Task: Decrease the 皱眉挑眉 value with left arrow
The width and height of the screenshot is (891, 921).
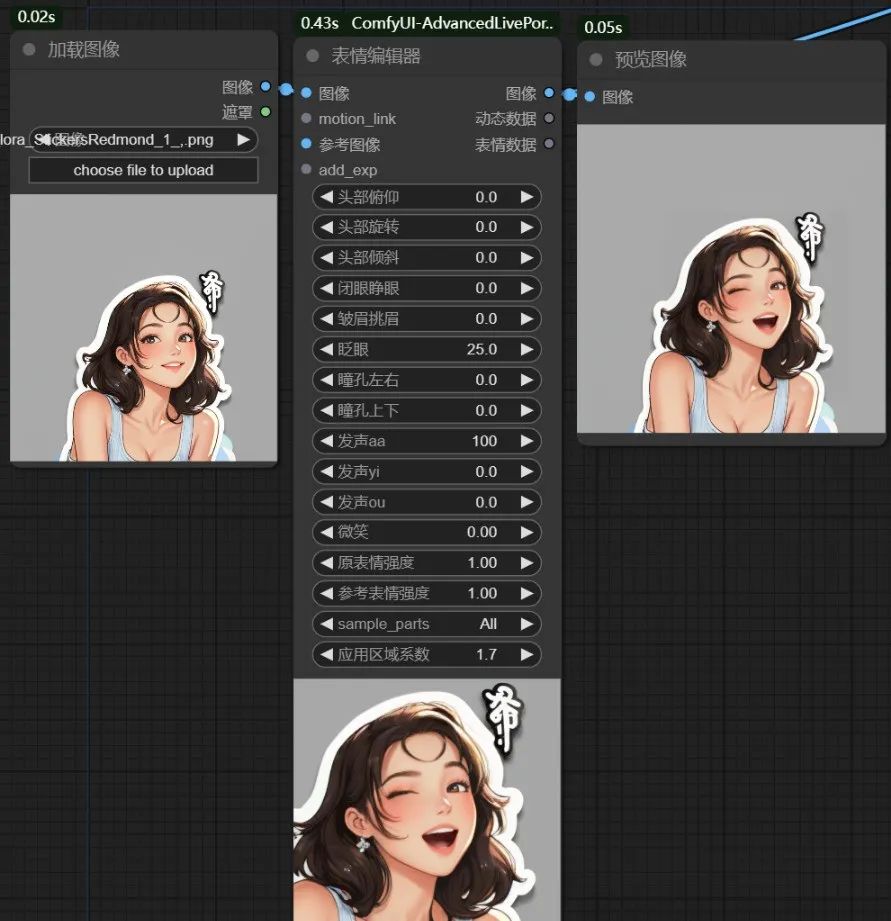Action: coord(327,319)
